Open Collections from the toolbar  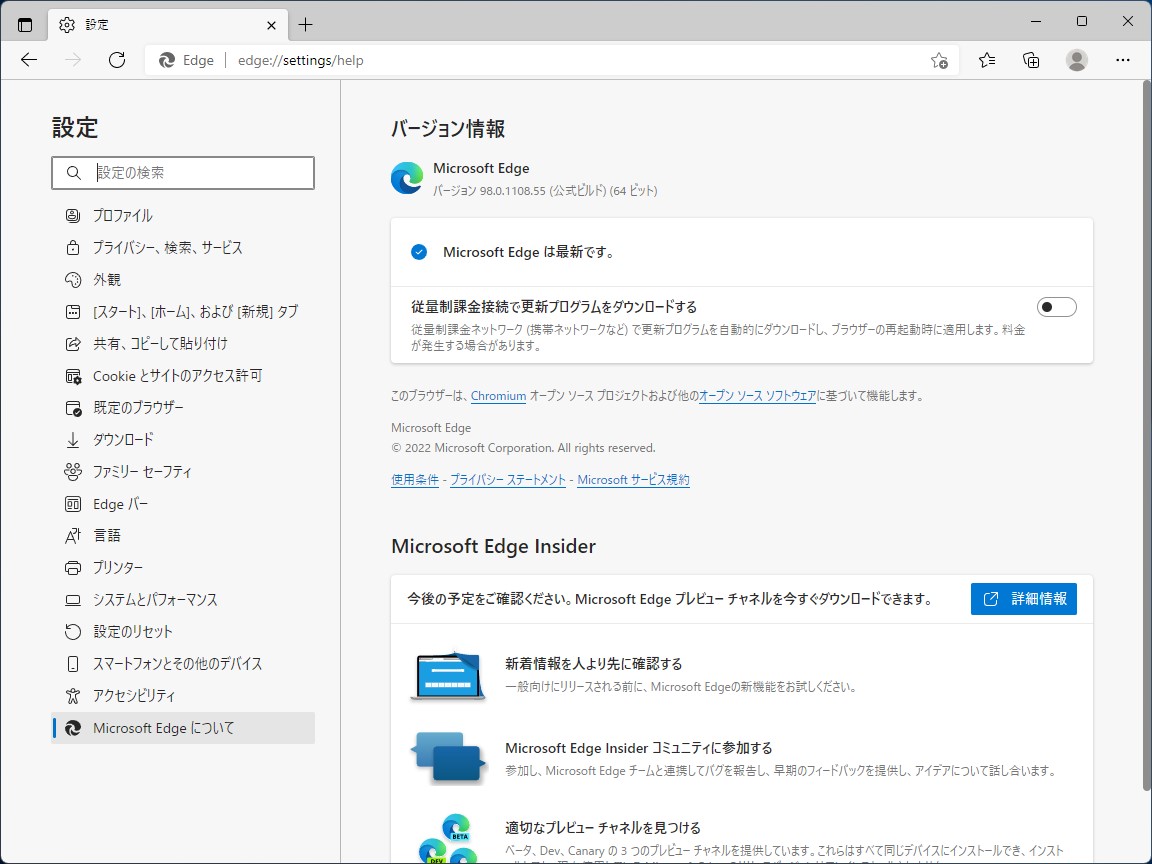click(x=1031, y=60)
